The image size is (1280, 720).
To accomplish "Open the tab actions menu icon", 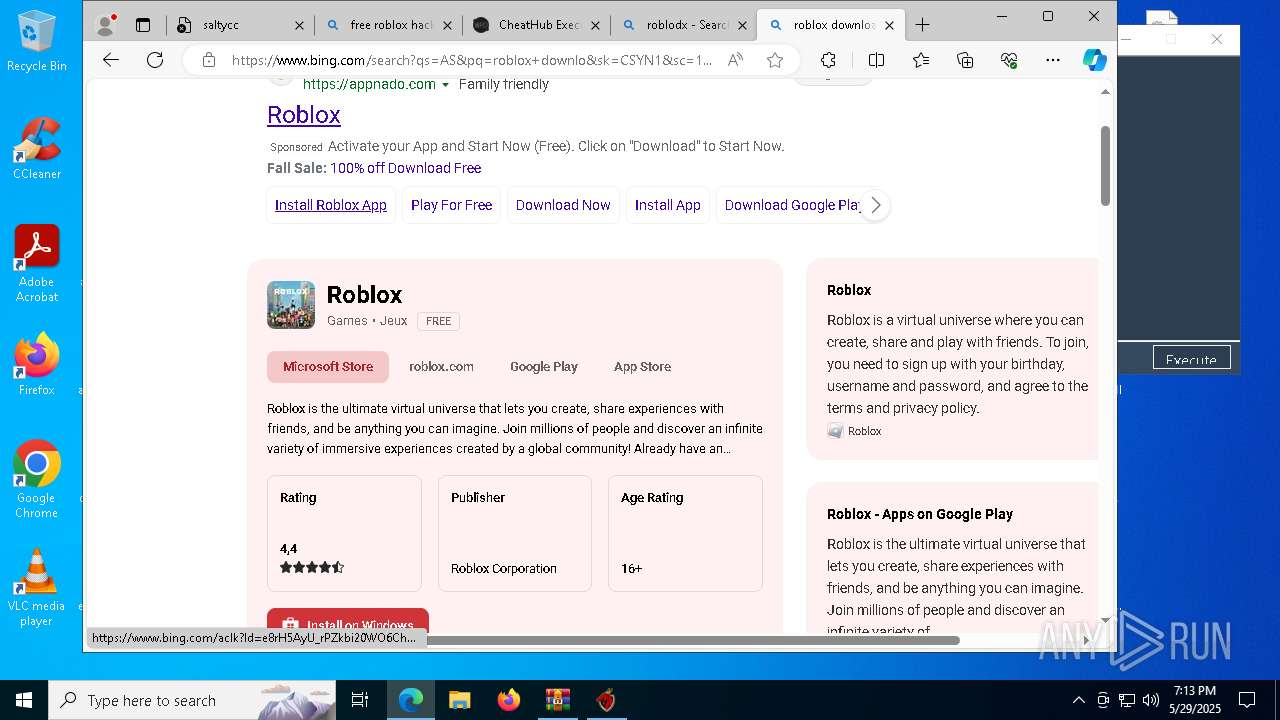I will (143, 25).
